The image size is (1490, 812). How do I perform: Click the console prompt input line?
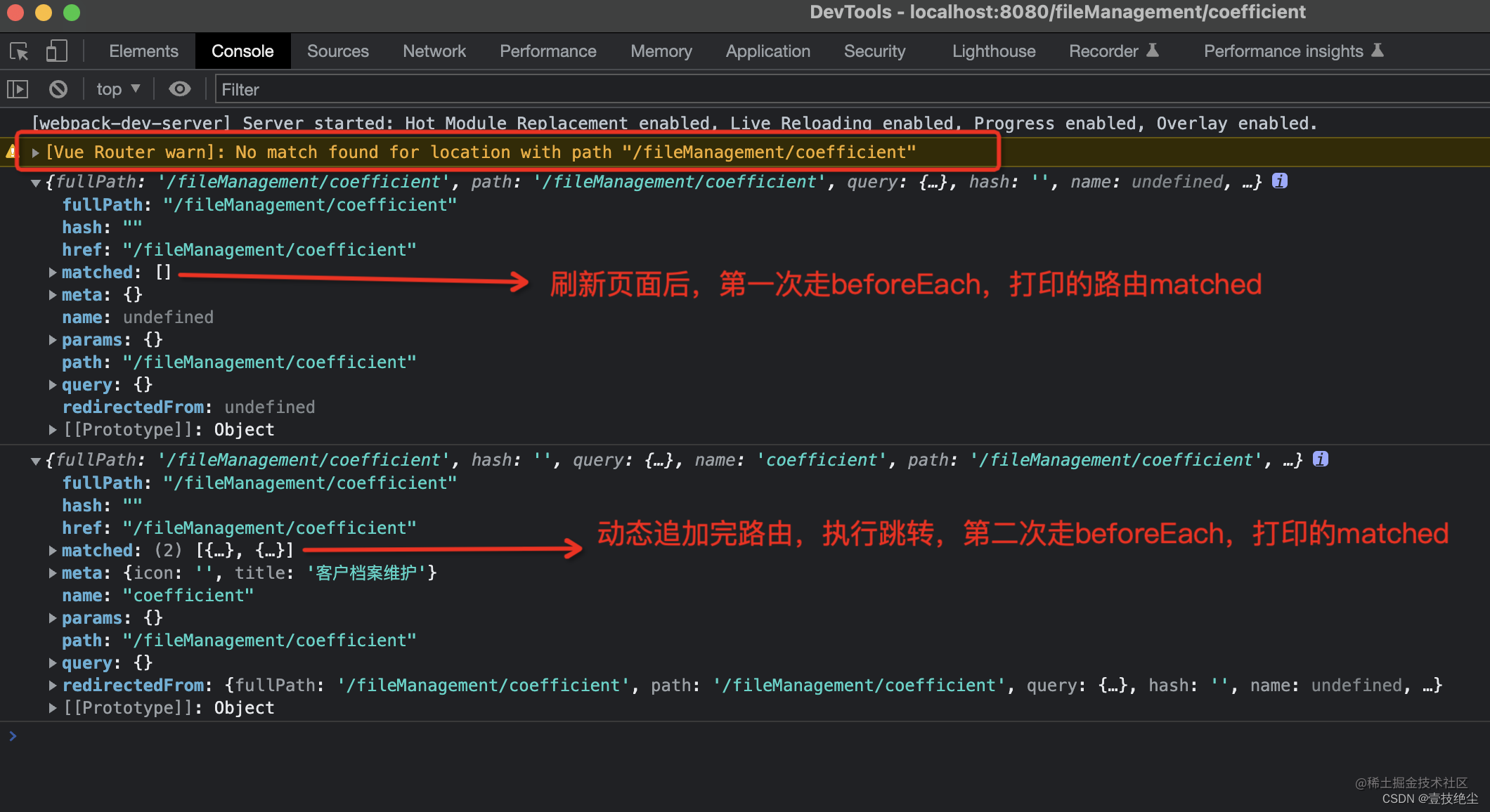tap(745, 736)
